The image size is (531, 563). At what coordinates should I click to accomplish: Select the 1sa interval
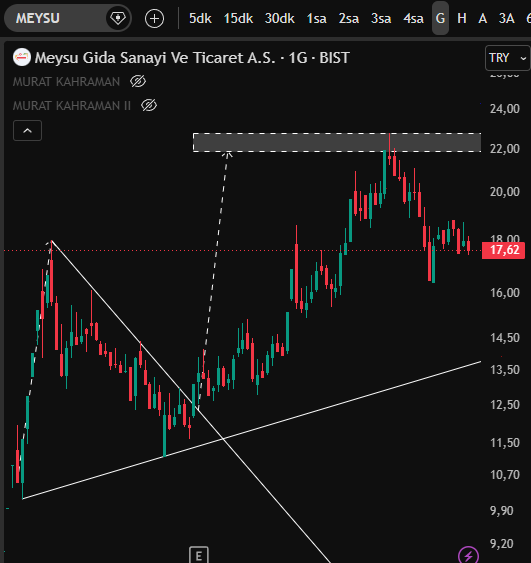coord(316,18)
